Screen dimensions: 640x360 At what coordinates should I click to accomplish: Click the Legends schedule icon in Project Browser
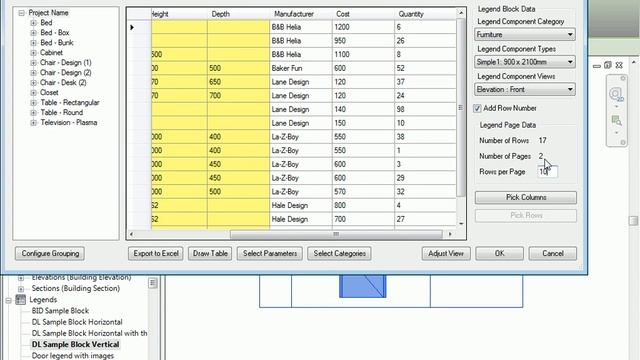pos(20,300)
